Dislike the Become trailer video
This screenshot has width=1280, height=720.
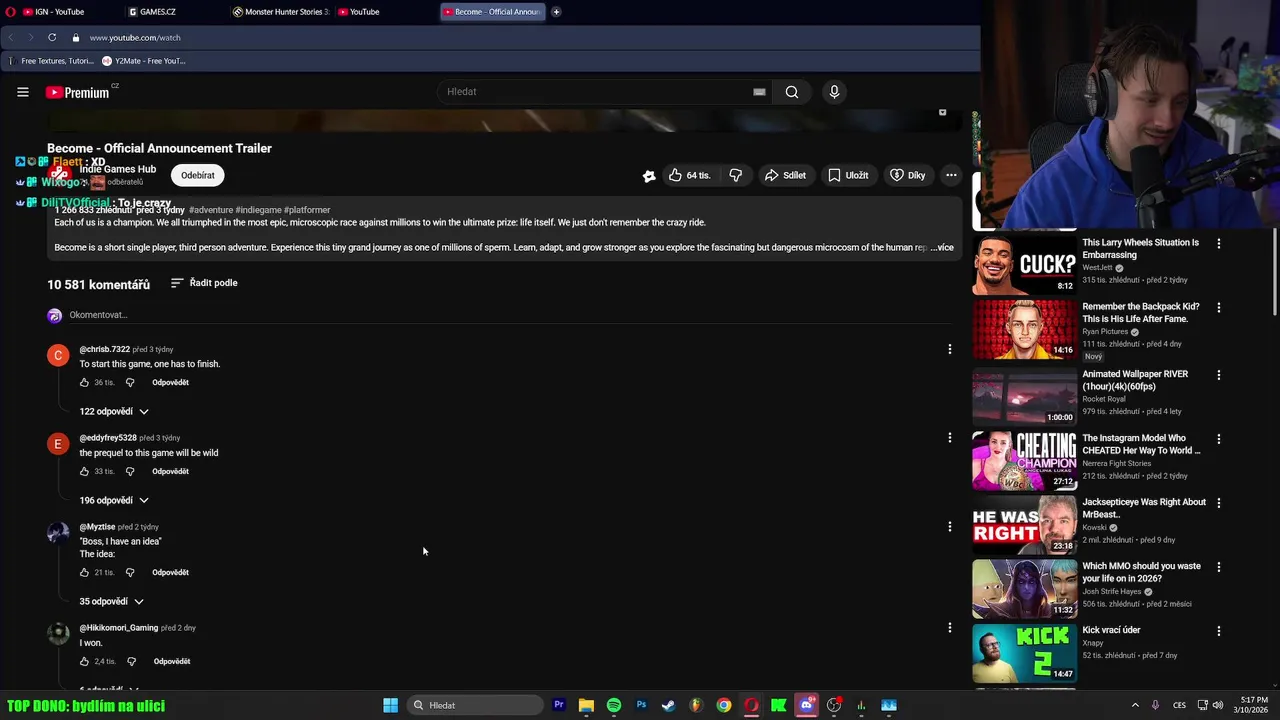pyautogui.click(x=736, y=175)
